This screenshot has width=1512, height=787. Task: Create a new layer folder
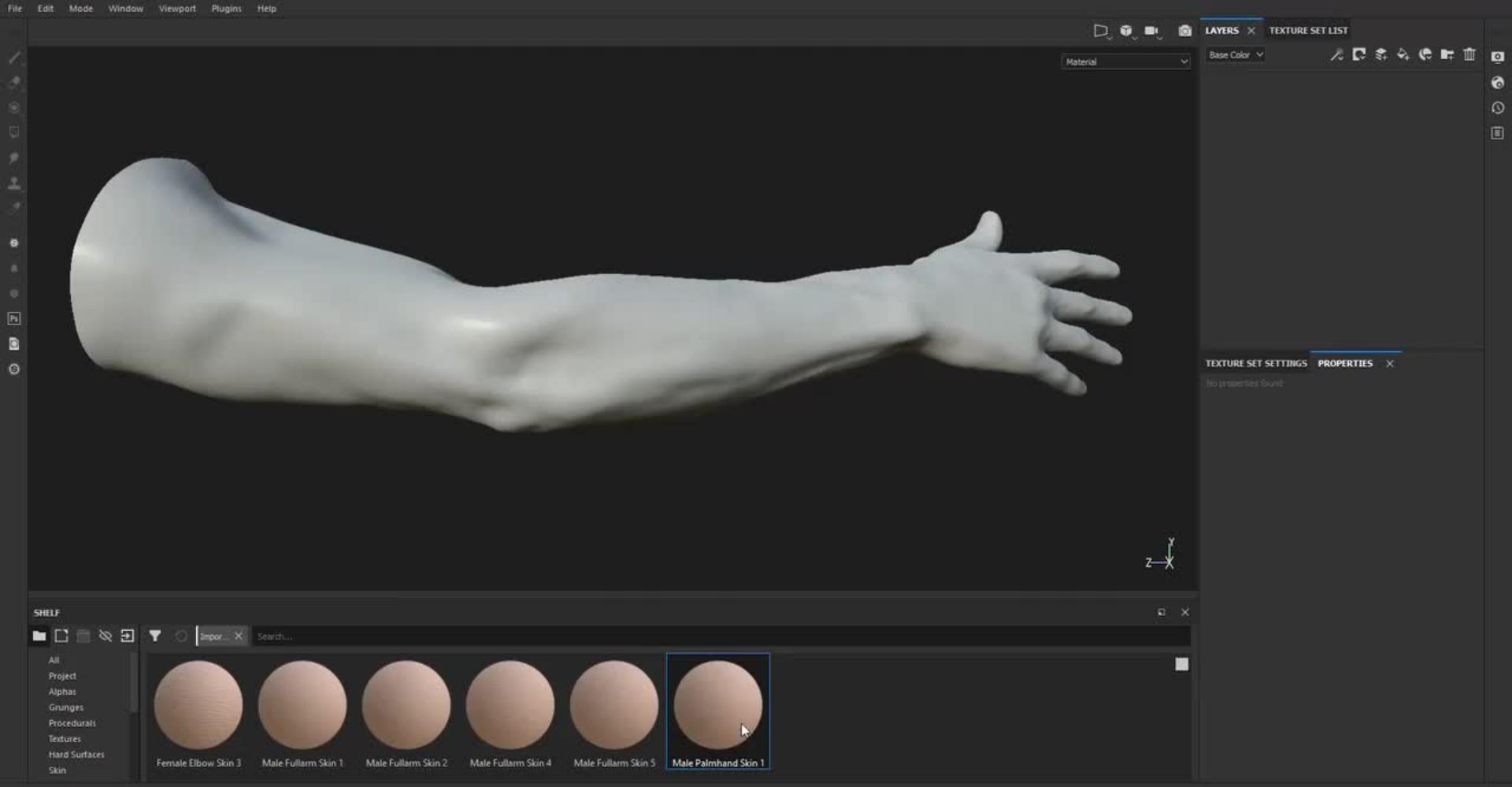[x=1447, y=54]
